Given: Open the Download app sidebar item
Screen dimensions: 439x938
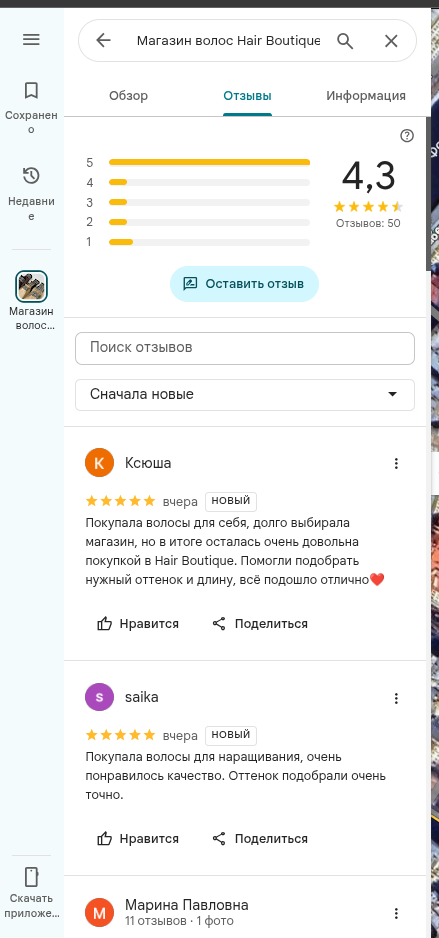Looking at the screenshot, I should pyautogui.click(x=31, y=893).
